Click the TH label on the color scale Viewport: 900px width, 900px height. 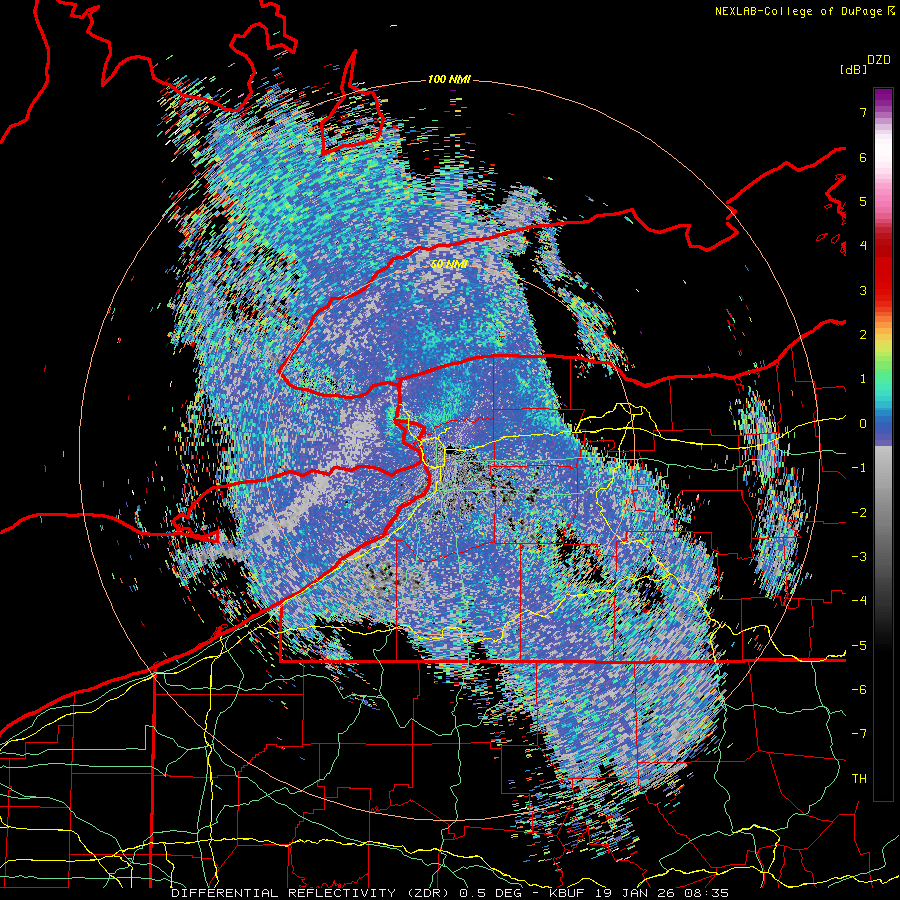[859, 779]
